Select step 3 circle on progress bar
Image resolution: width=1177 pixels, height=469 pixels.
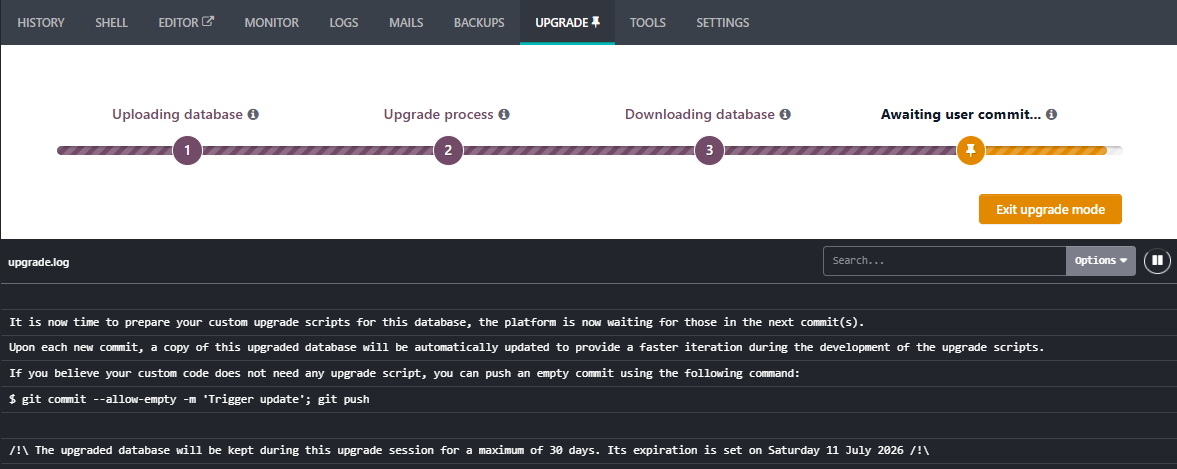click(x=709, y=151)
